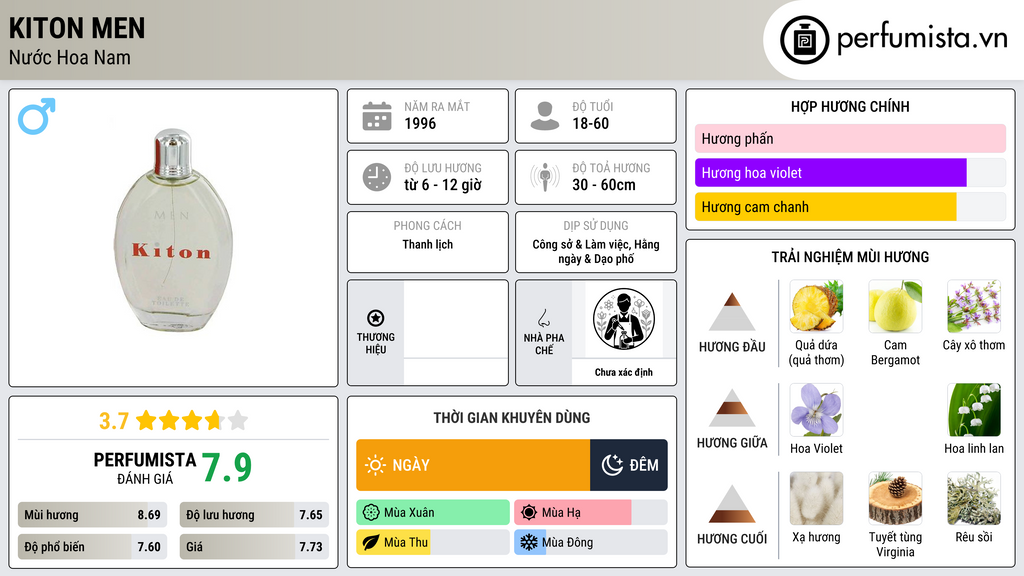The image size is (1024, 576).
Task: Click the Chưa xác định perfumer label
Action: click(624, 372)
